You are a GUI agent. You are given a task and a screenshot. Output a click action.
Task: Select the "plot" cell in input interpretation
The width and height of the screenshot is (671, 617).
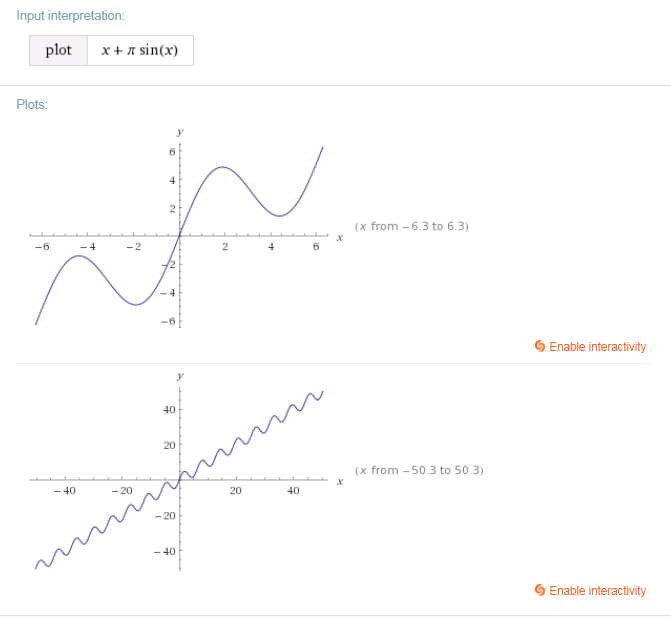tap(59, 51)
